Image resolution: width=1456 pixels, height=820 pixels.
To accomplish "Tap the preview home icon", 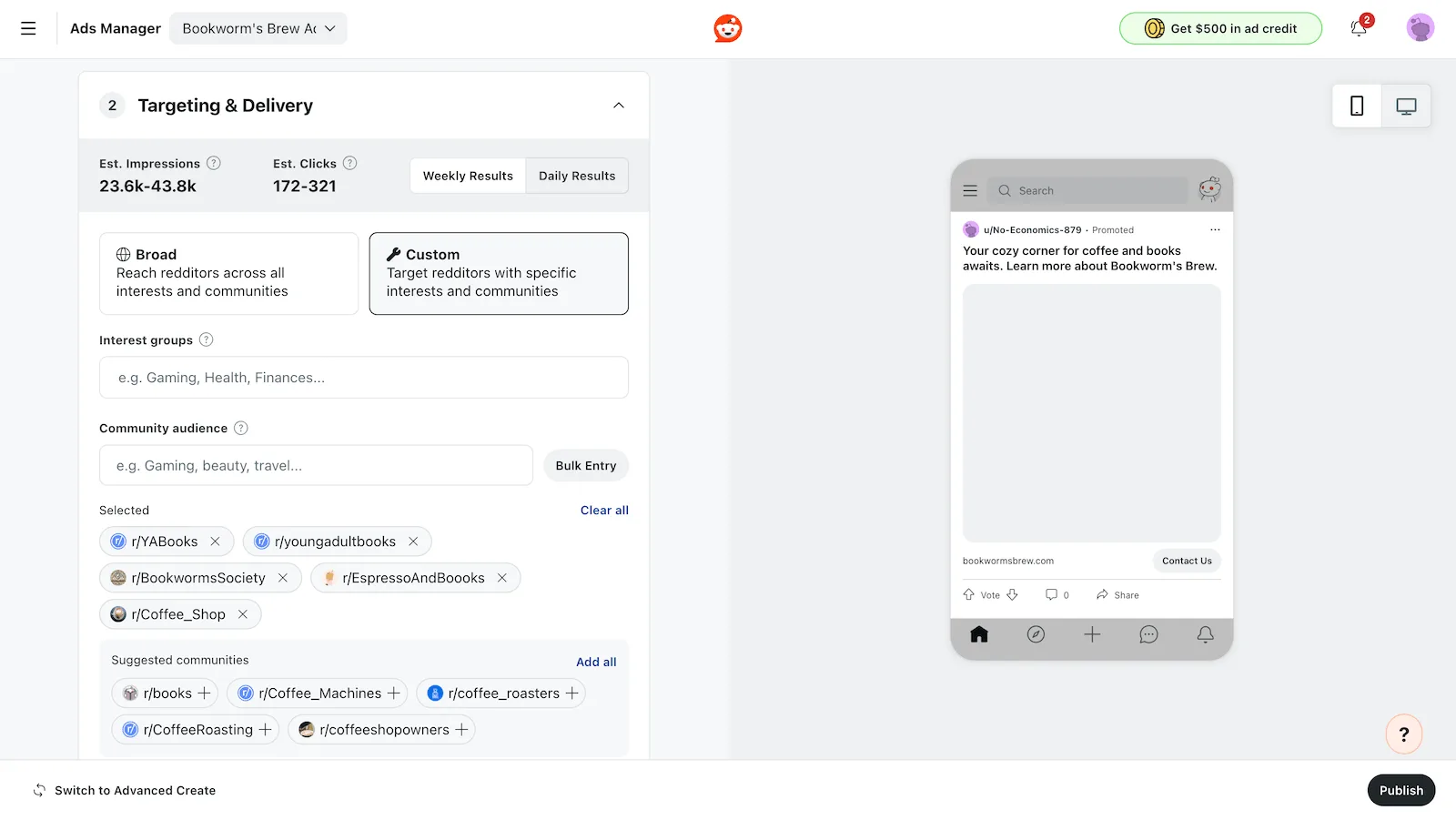I will pyautogui.click(x=979, y=634).
